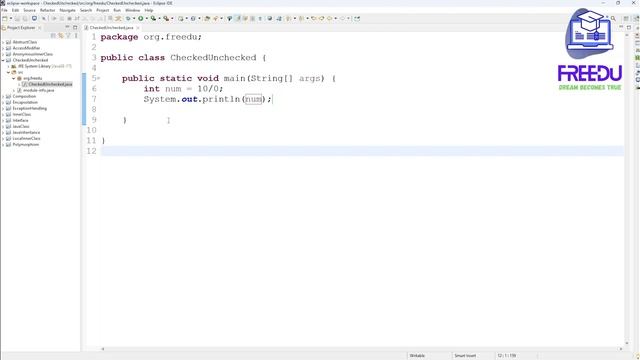
Task: Click editor horizontal scrollbar left arrow
Action: [103, 349]
